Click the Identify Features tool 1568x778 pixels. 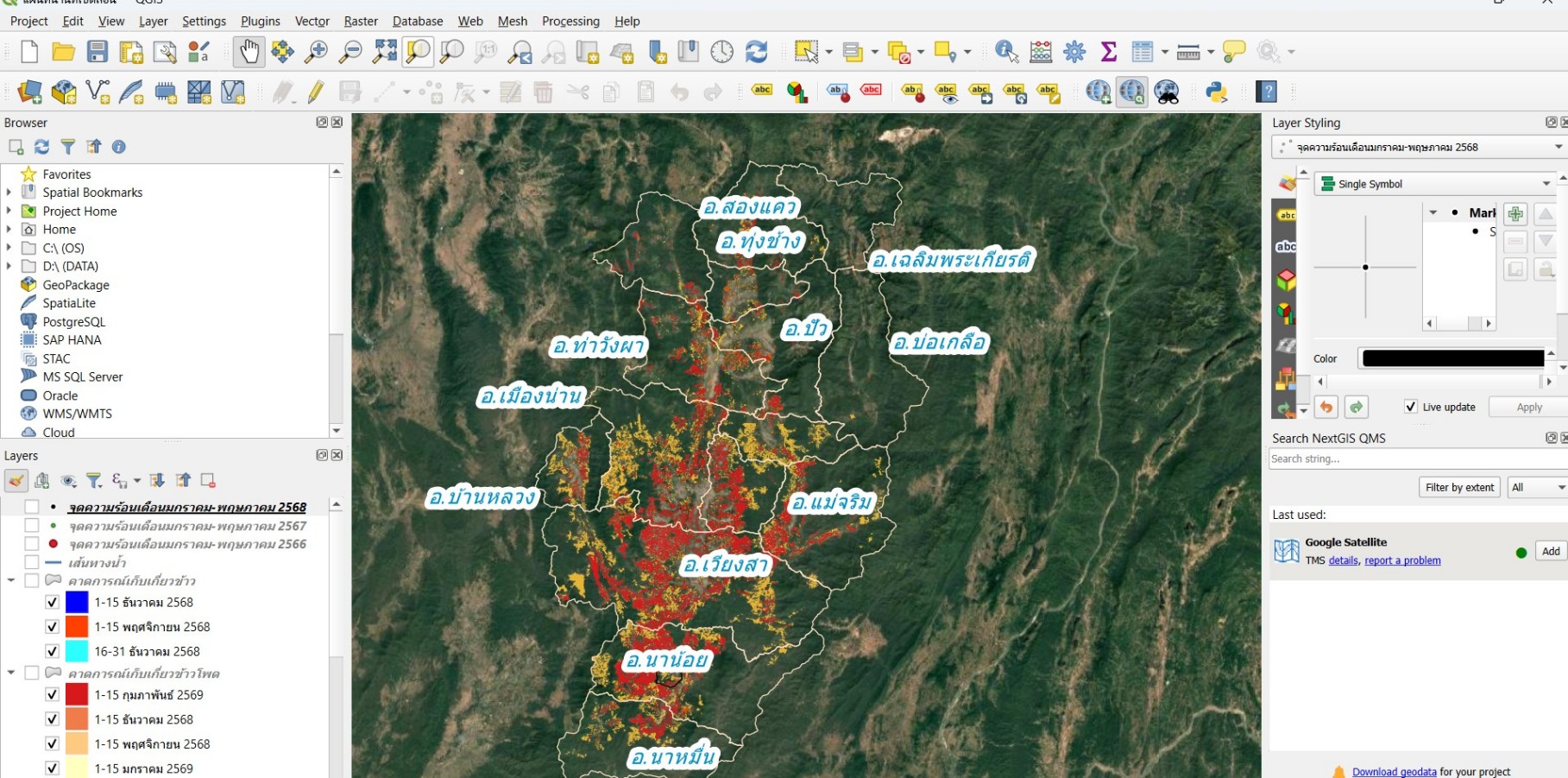[1006, 52]
